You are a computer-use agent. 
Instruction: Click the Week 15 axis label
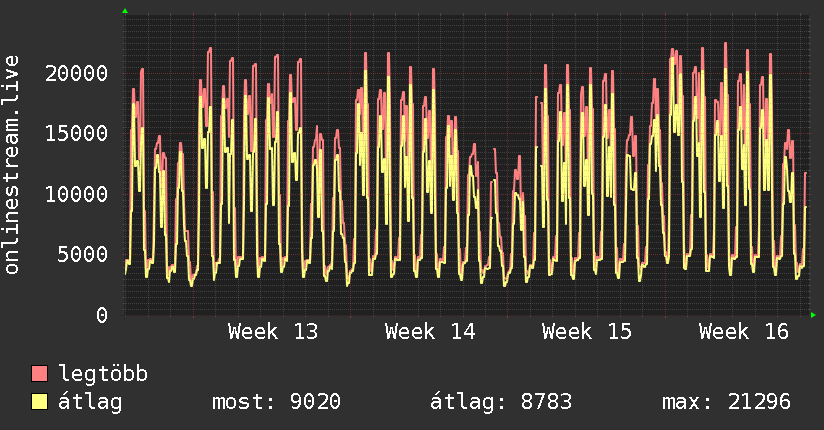(x=586, y=332)
